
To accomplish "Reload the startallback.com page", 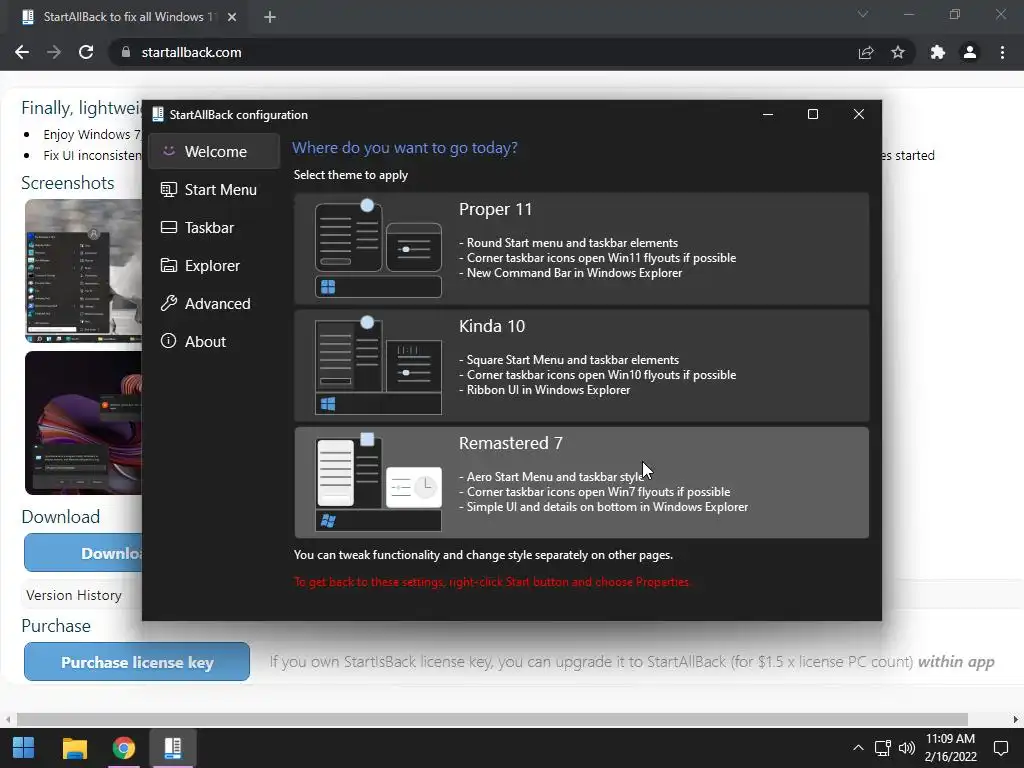I will 86,52.
